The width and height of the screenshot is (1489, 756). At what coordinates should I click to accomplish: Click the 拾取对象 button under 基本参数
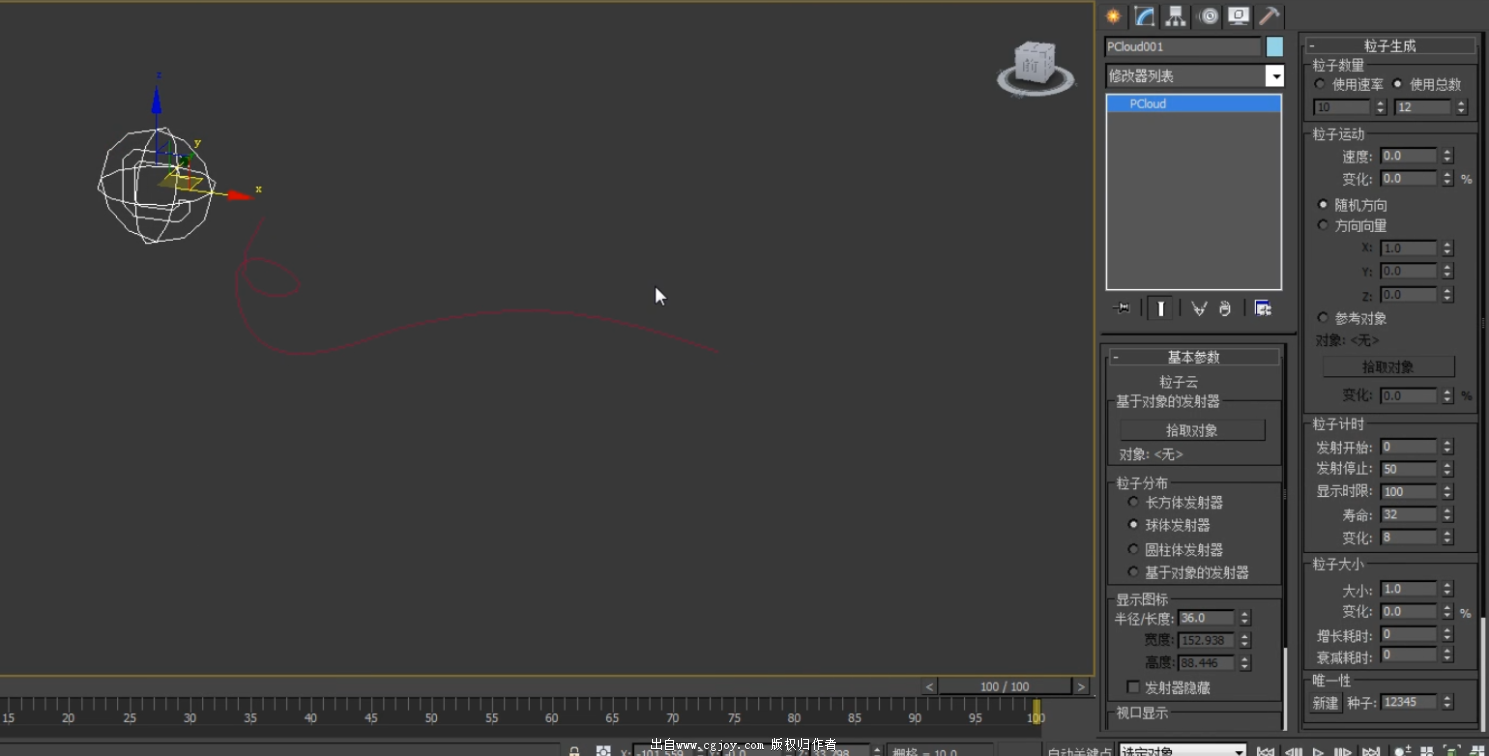point(1192,430)
